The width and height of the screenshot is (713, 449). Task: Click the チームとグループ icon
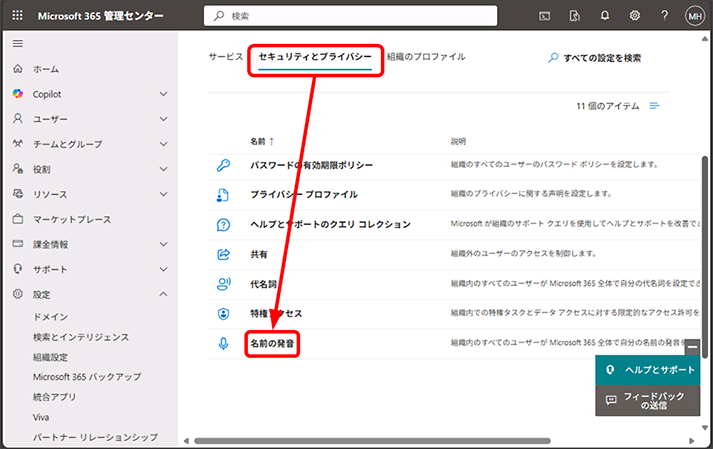coord(18,144)
